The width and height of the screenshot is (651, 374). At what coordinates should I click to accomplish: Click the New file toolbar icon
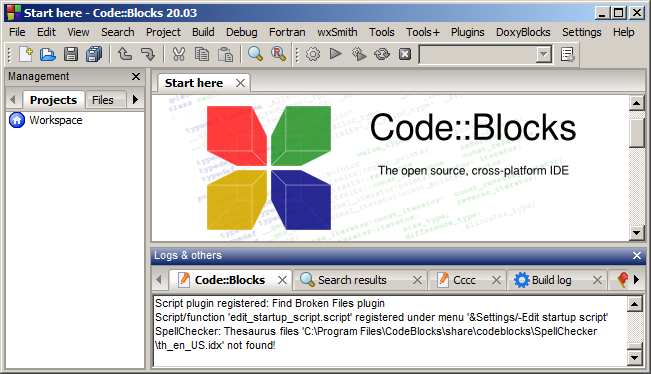[x=26, y=54]
